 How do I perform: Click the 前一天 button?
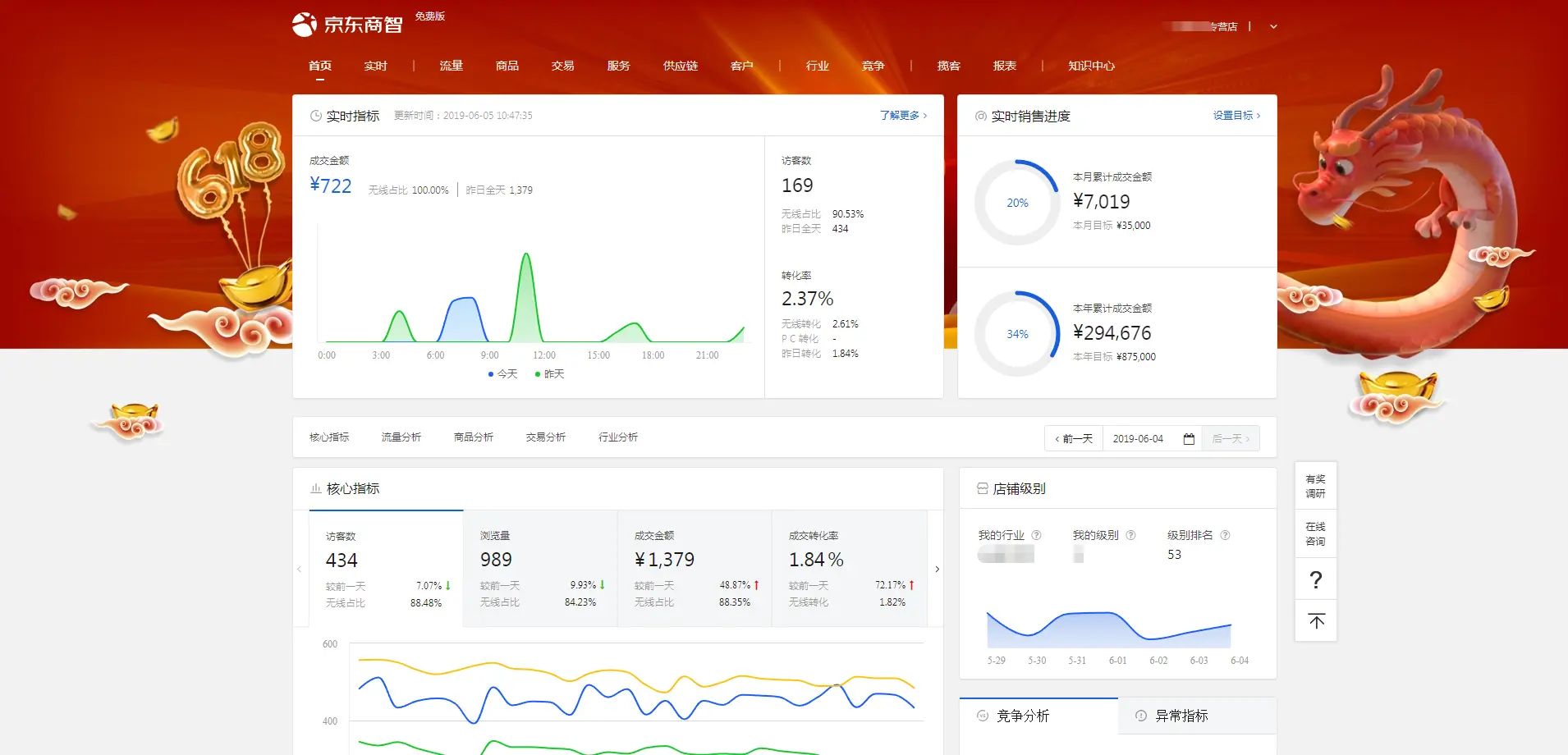tap(1074, 439)
